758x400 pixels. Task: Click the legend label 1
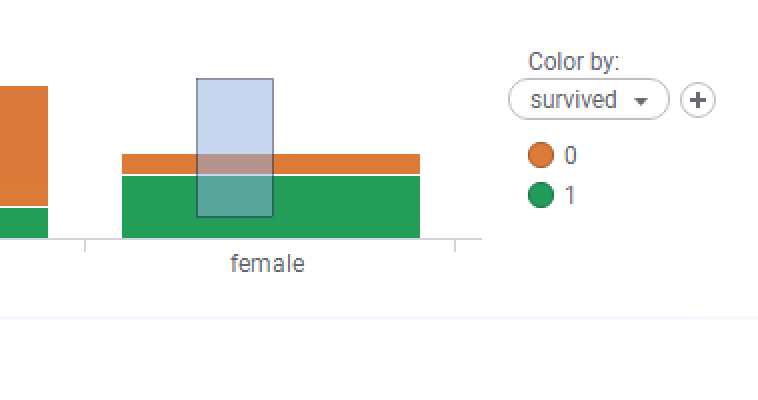pos(571,195)
